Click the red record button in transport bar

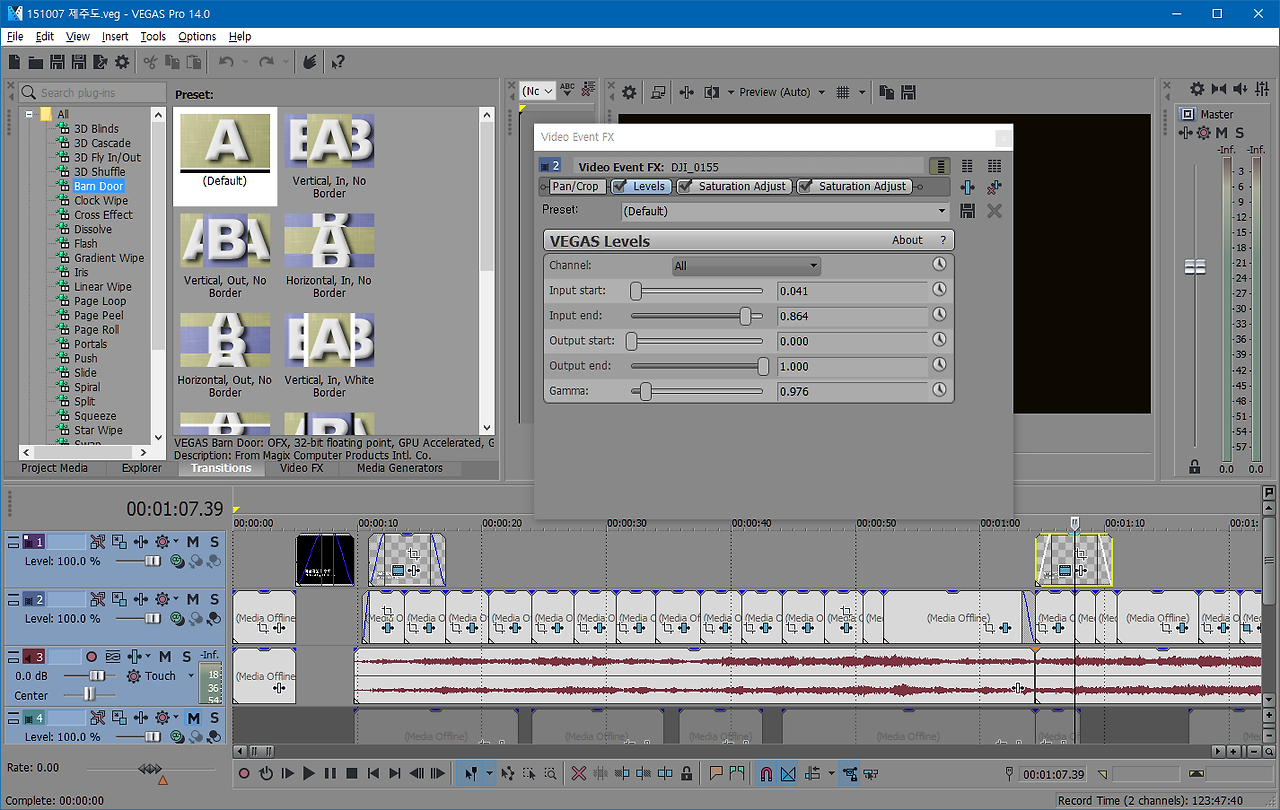[244, 773]
